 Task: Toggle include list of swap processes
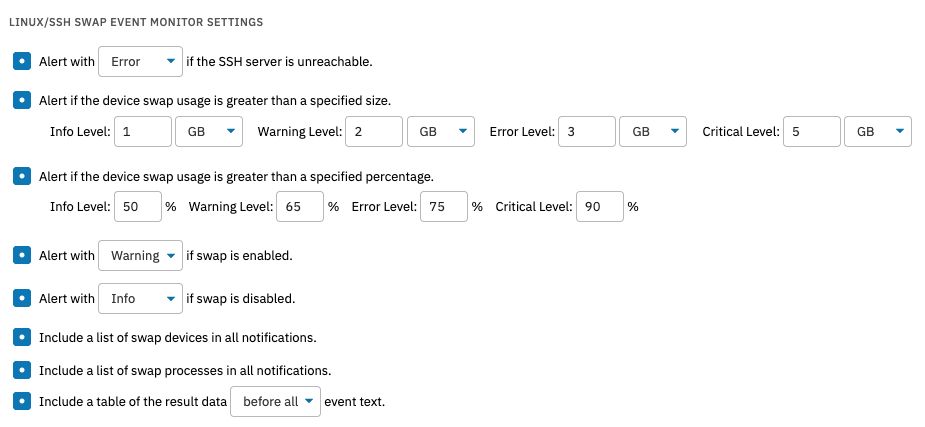coord(22,370)
